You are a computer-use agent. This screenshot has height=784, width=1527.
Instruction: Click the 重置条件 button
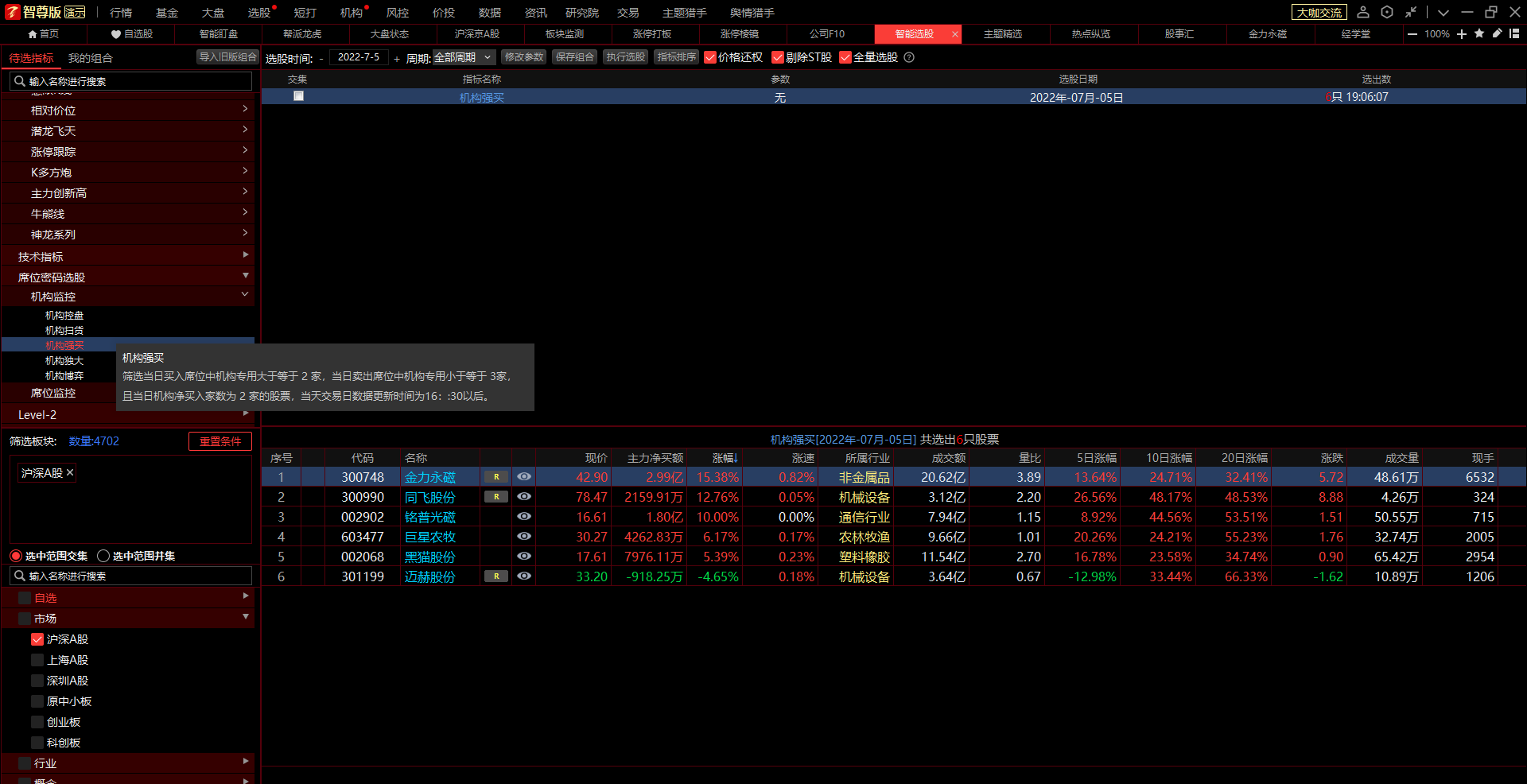tap(220, 441)
